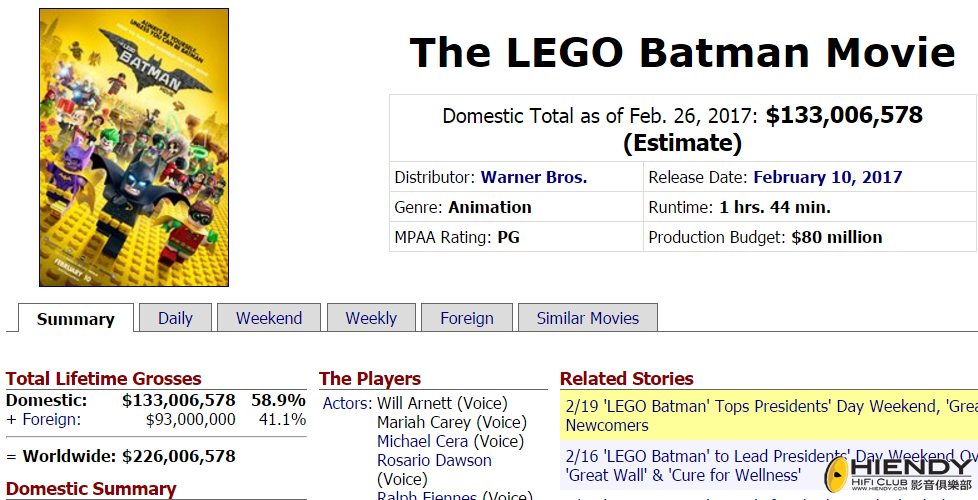The width and height of the screenshot is (978, 500).
Task: Click the Actors link in The Players
Action: pyautogui.click(x=347, y=404)
